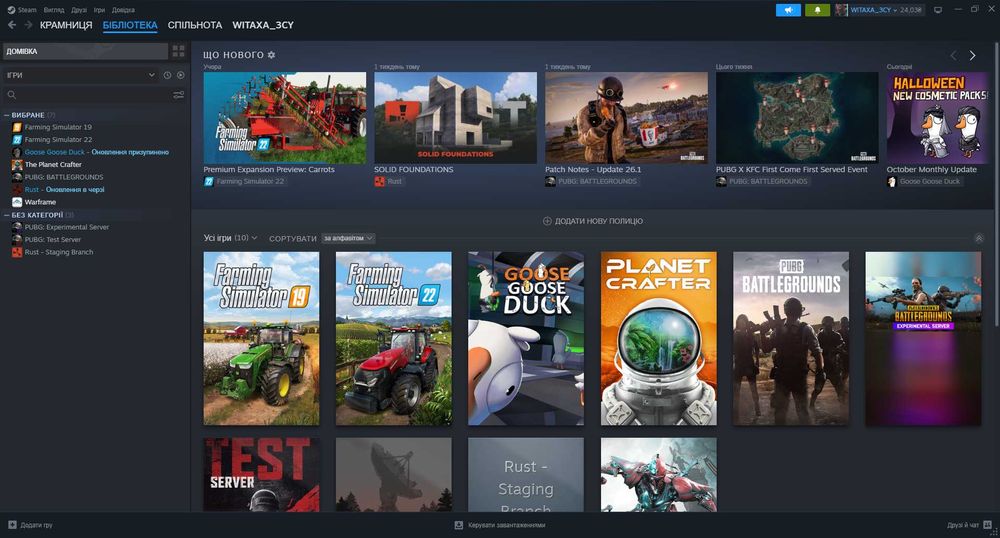Viewport: 1000px width, 538px height.
Task: Collapse shelf with the double-chevron icon
Action: tap(979, 238)
